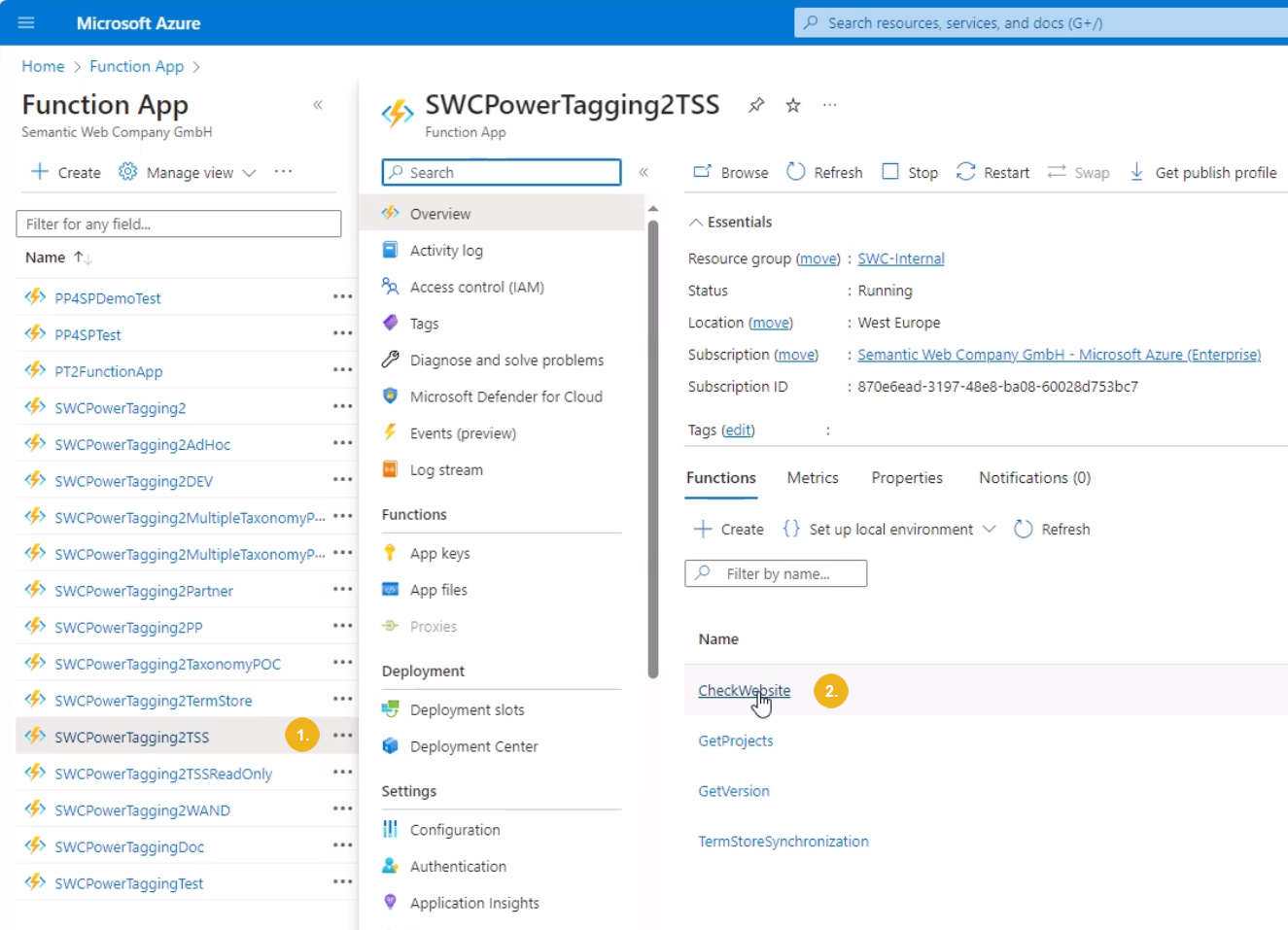Open ellipsis menu for PP4SPDemoTest row

[x=342, y=296]
